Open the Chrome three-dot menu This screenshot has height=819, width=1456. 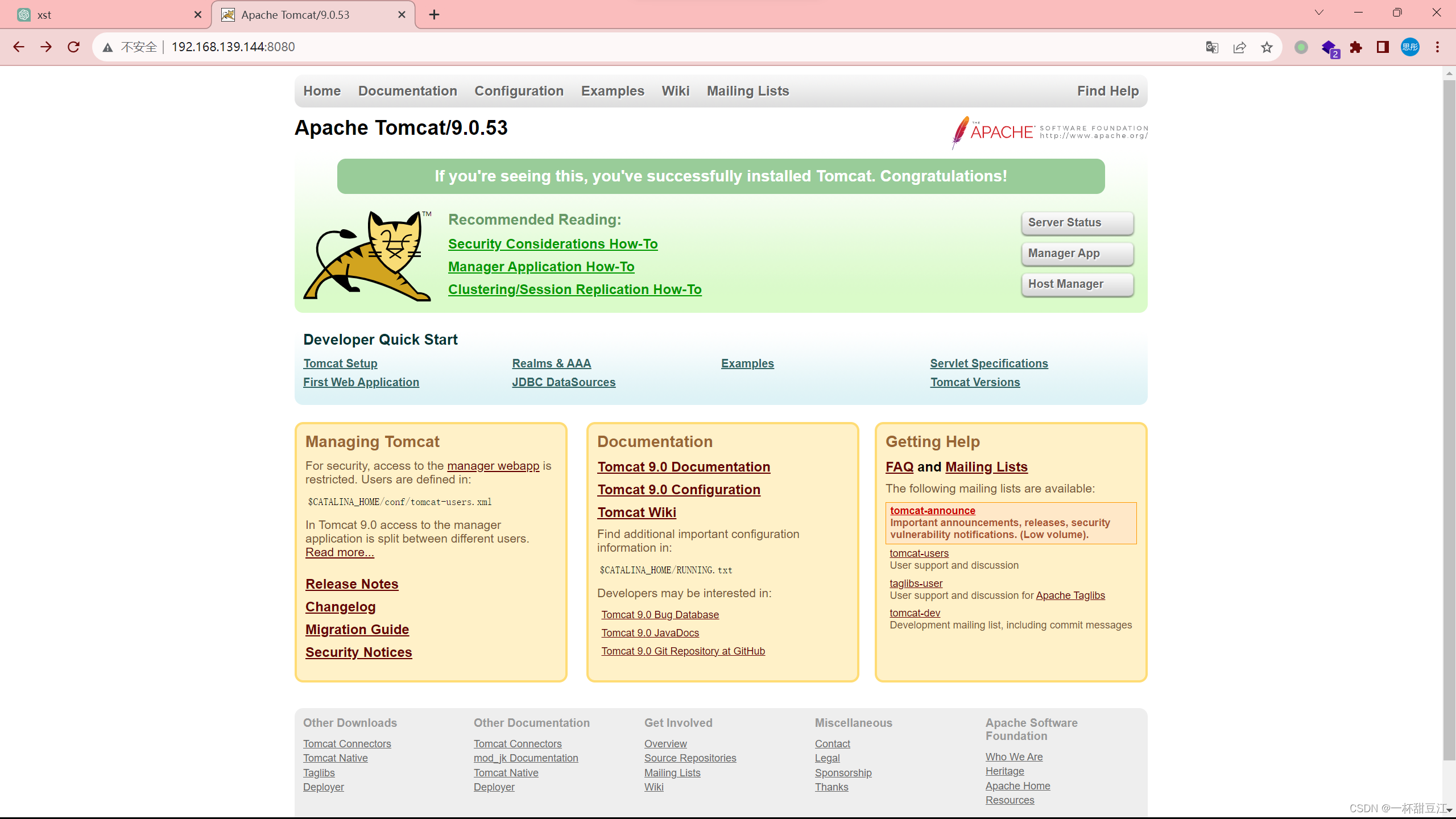click(x=1437, y=47)
